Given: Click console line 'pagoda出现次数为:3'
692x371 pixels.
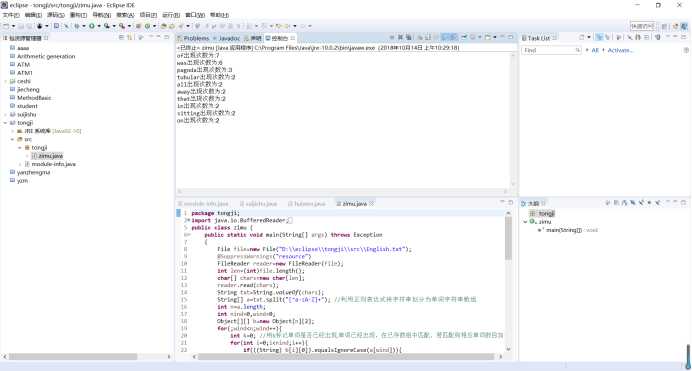Looking at the screenshot, I should tap(204, 70).
